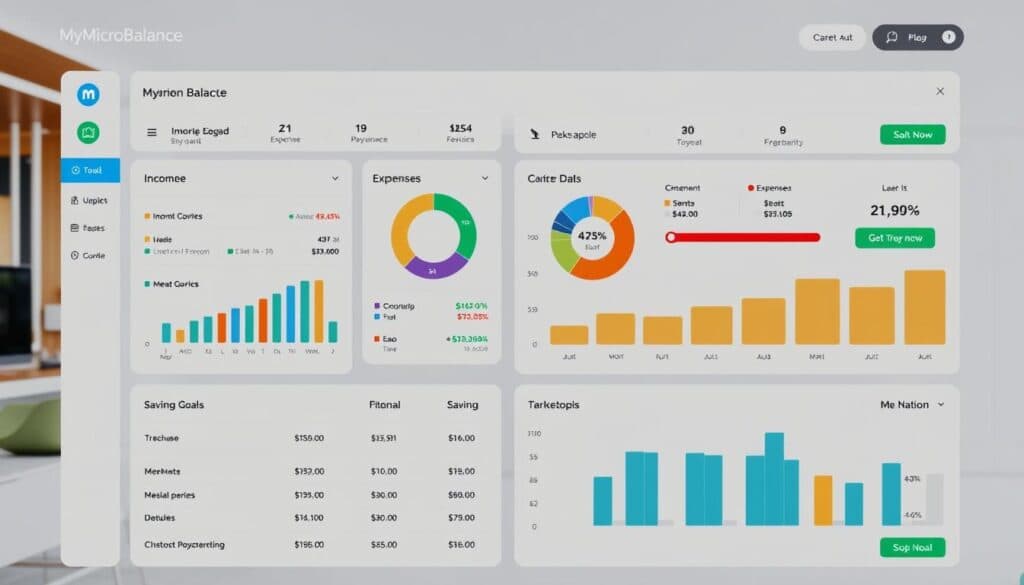Viewport: 1024px width, 585px height.
Task: Click the Uepics sidebar icon
Action: 74,200
